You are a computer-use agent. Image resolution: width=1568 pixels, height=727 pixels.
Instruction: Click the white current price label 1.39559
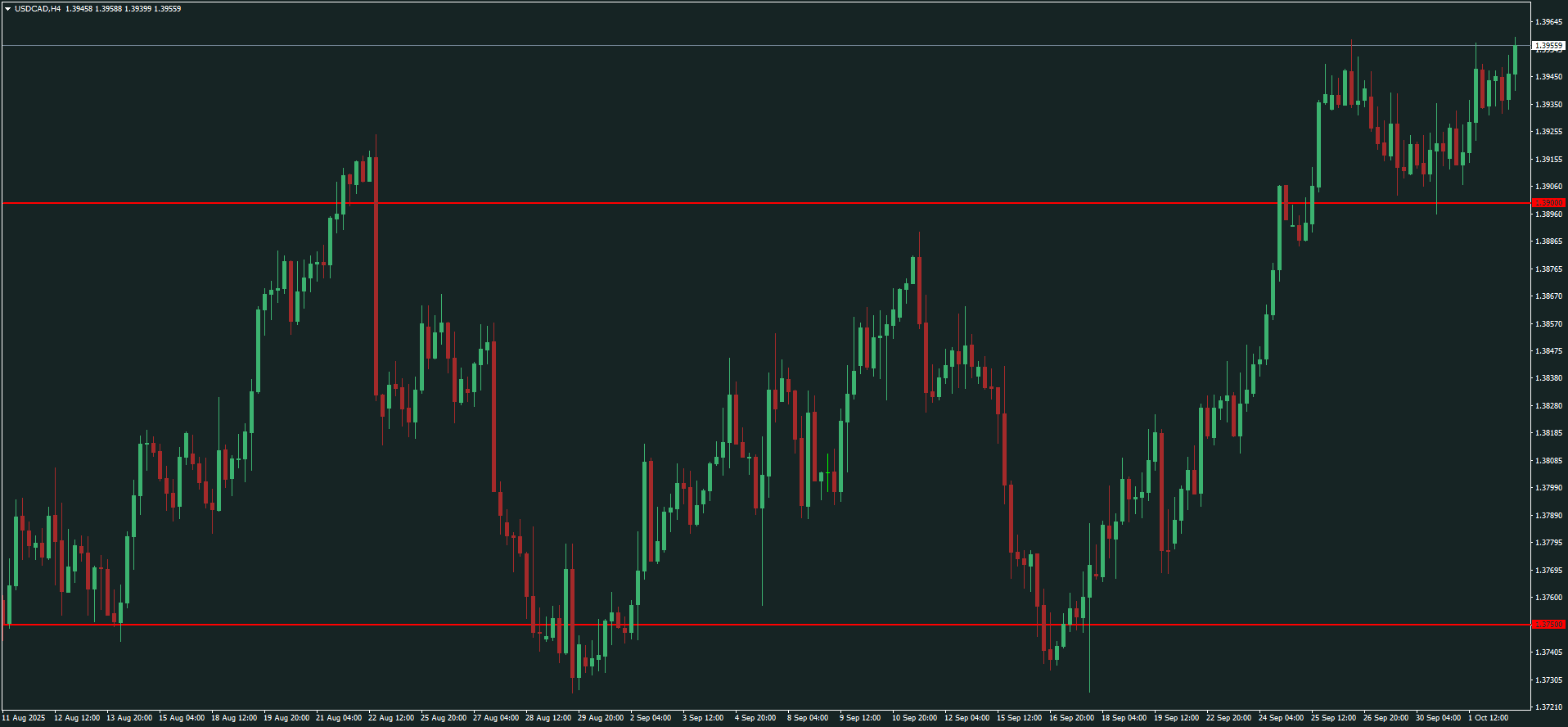1548,46
